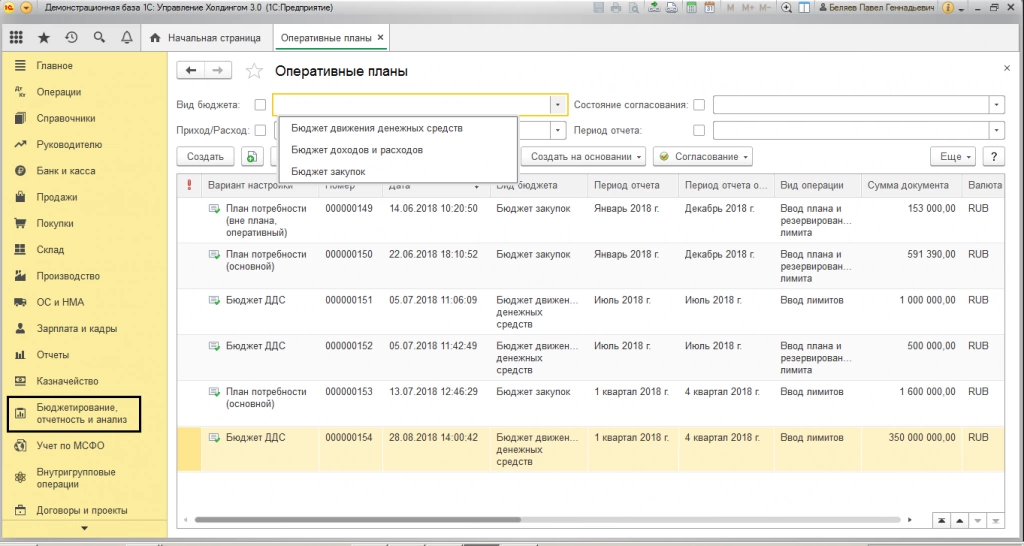Click the green copy document icon beside Создать
This screenshot has height=546, width=1024.
pos(252,157)
